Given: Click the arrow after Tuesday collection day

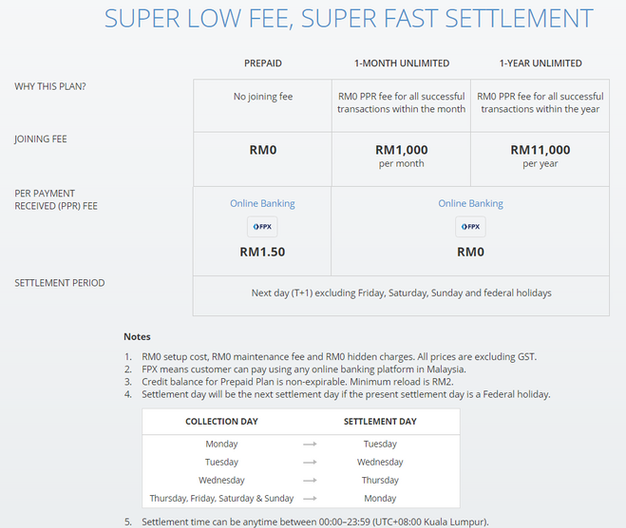Looking at the screenshot, I should click(x=310, y=462).
